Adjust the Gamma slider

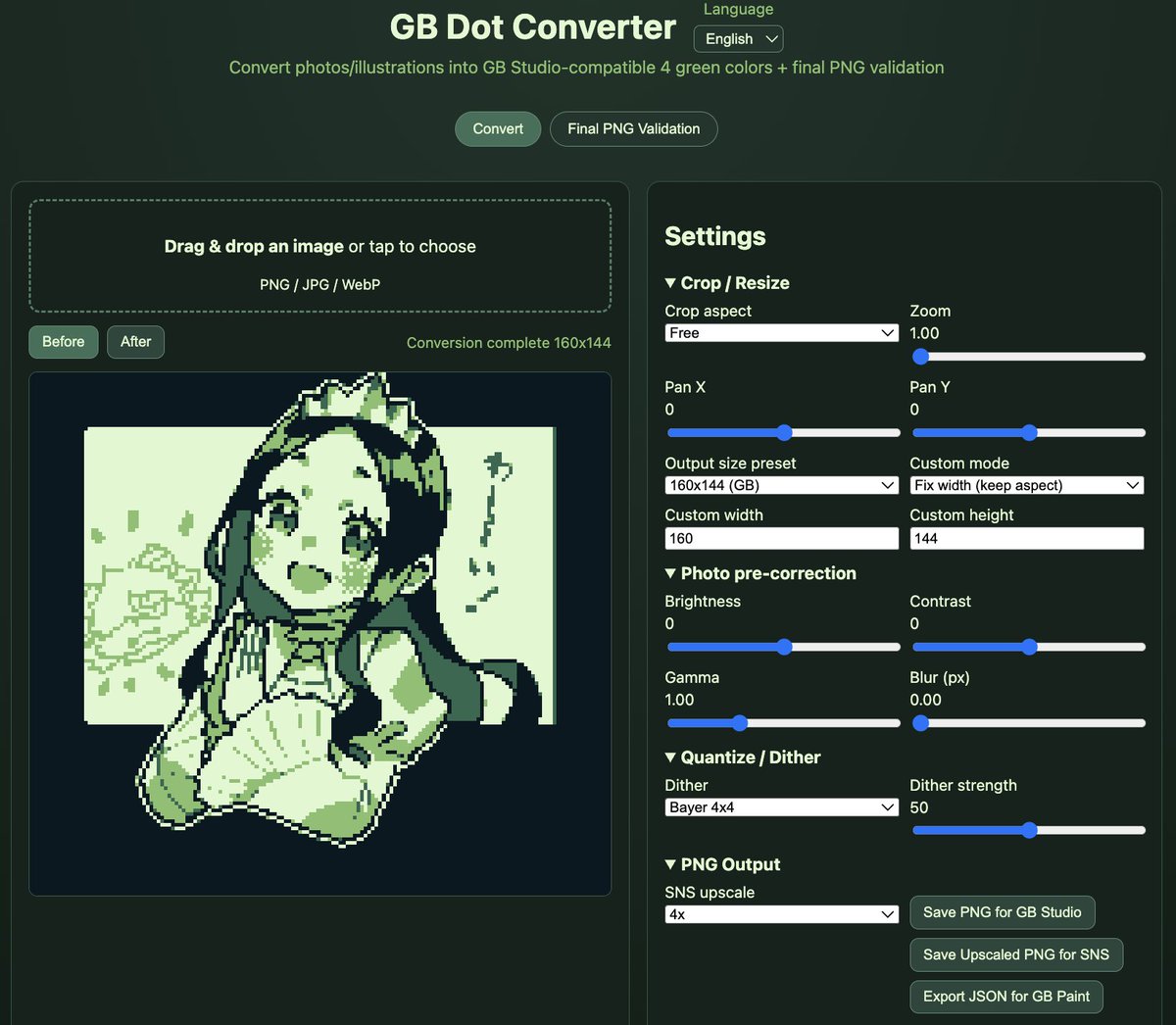(x=783, y=723)
